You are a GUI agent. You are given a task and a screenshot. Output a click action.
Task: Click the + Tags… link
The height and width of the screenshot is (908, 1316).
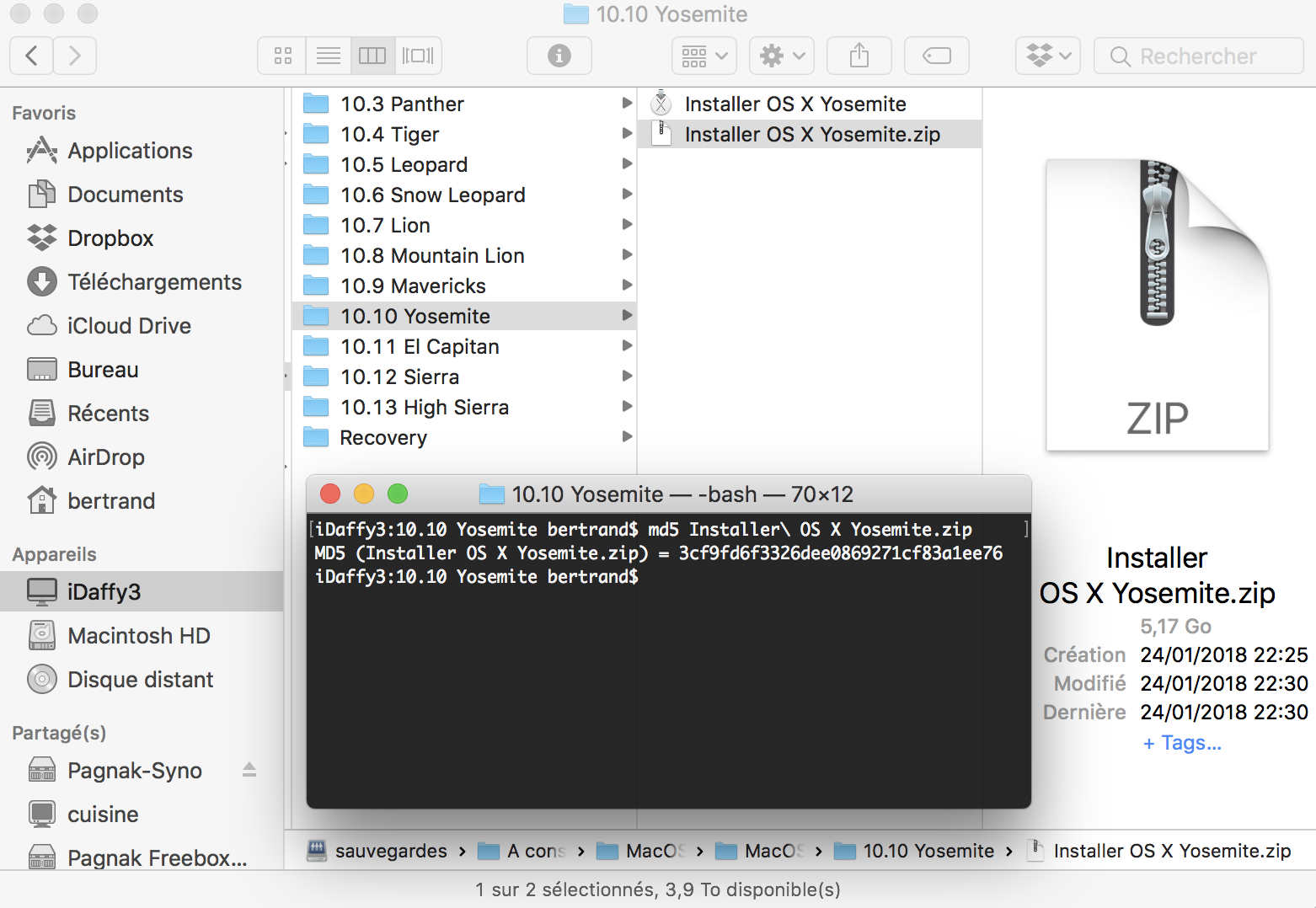1182,743
